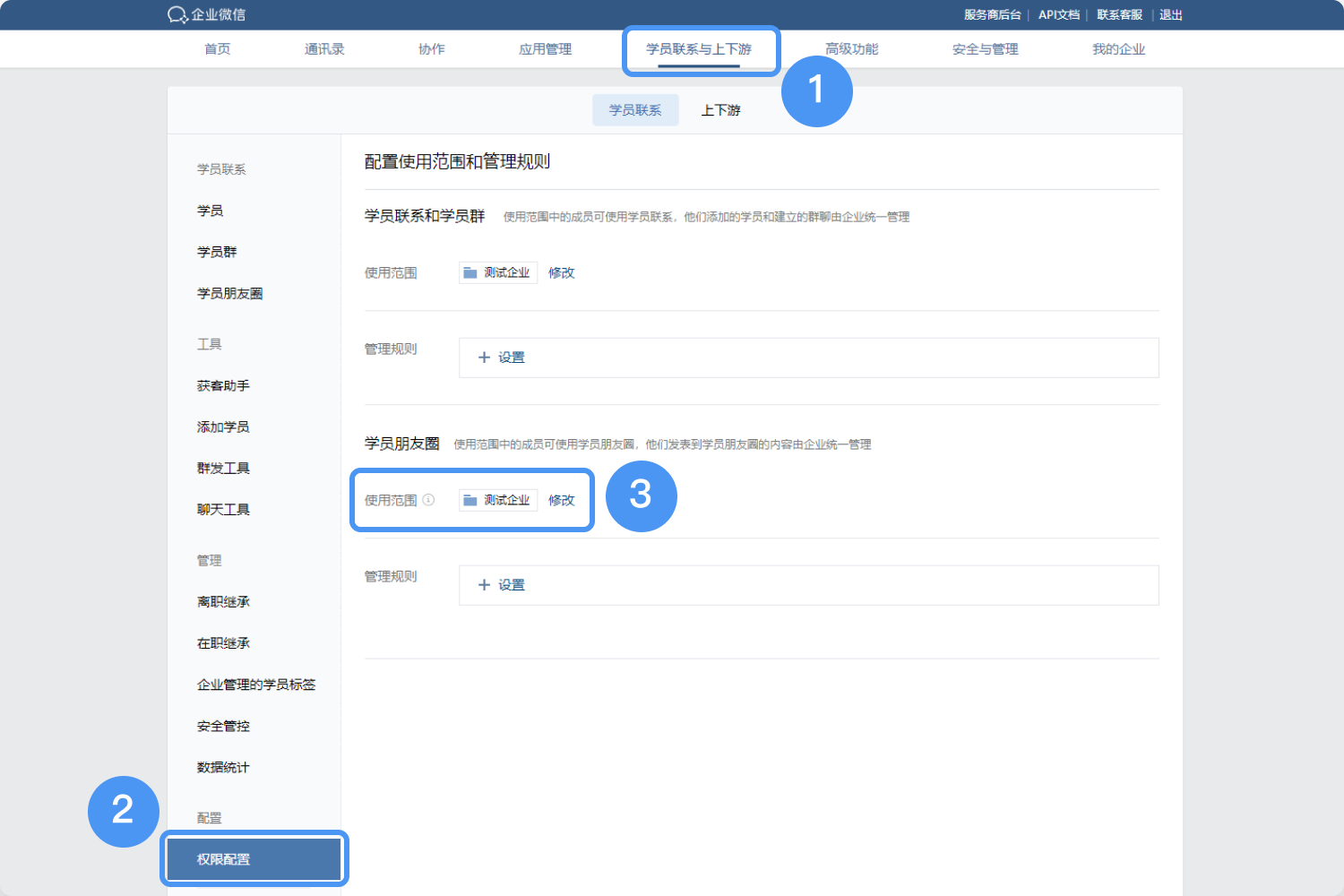Select the 学员联系 sub-tab
This screenshot has width=1344, height=896.
(635, 110)
